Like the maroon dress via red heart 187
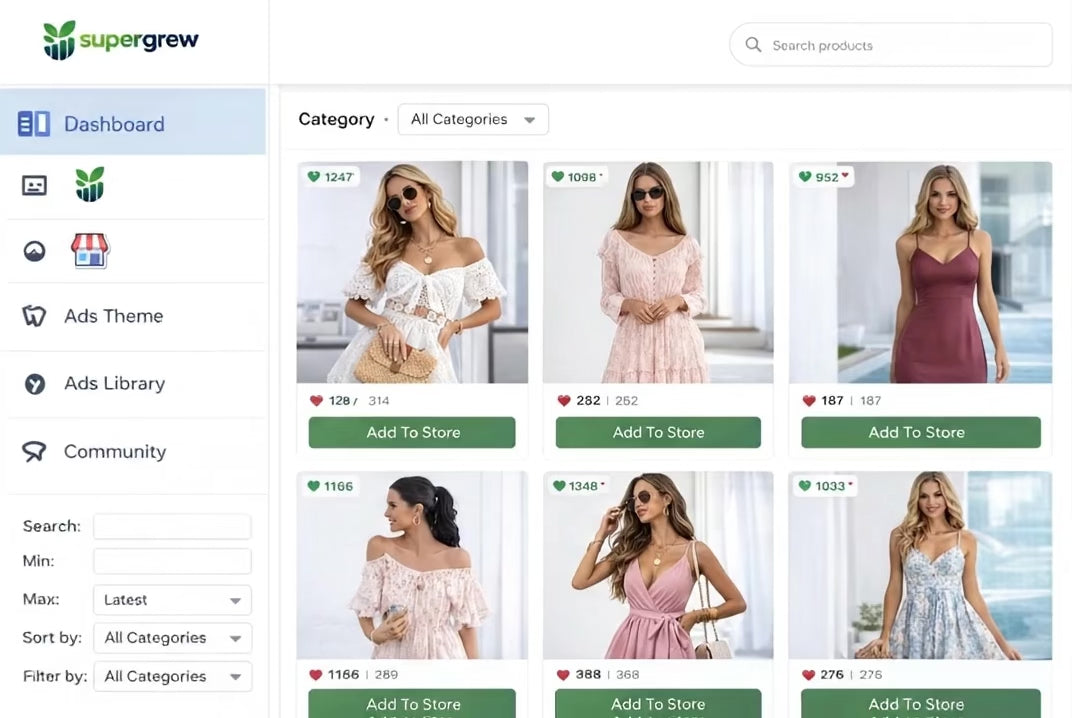This screenshot has height=718, width=1072. click(809, 401)
